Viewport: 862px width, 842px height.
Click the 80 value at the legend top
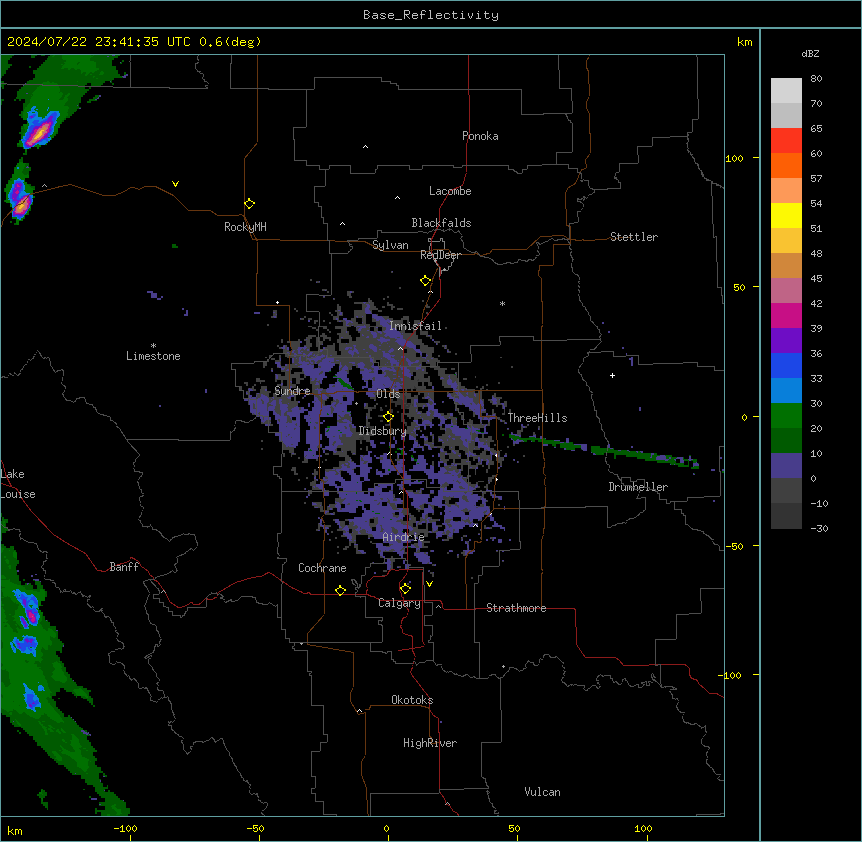(x=816, y=79)
